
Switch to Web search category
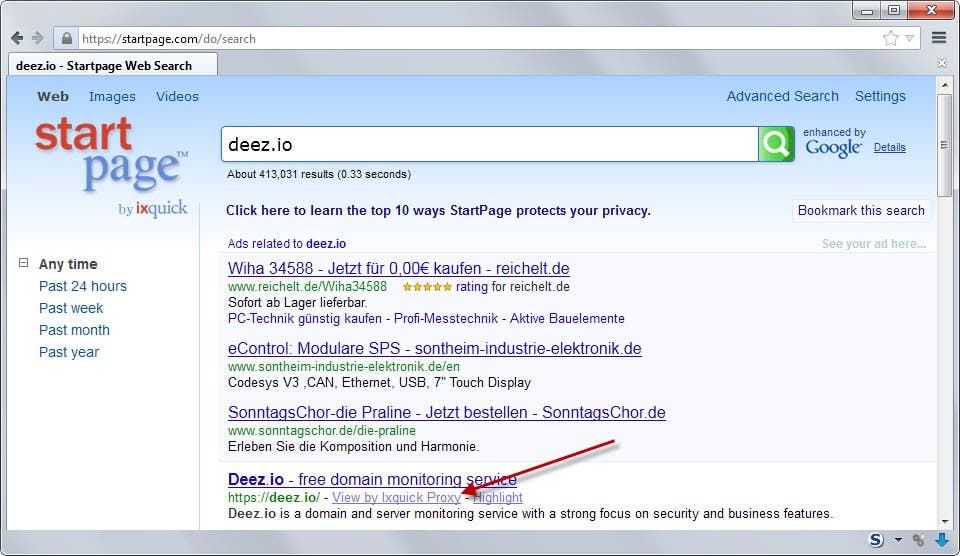53,96
